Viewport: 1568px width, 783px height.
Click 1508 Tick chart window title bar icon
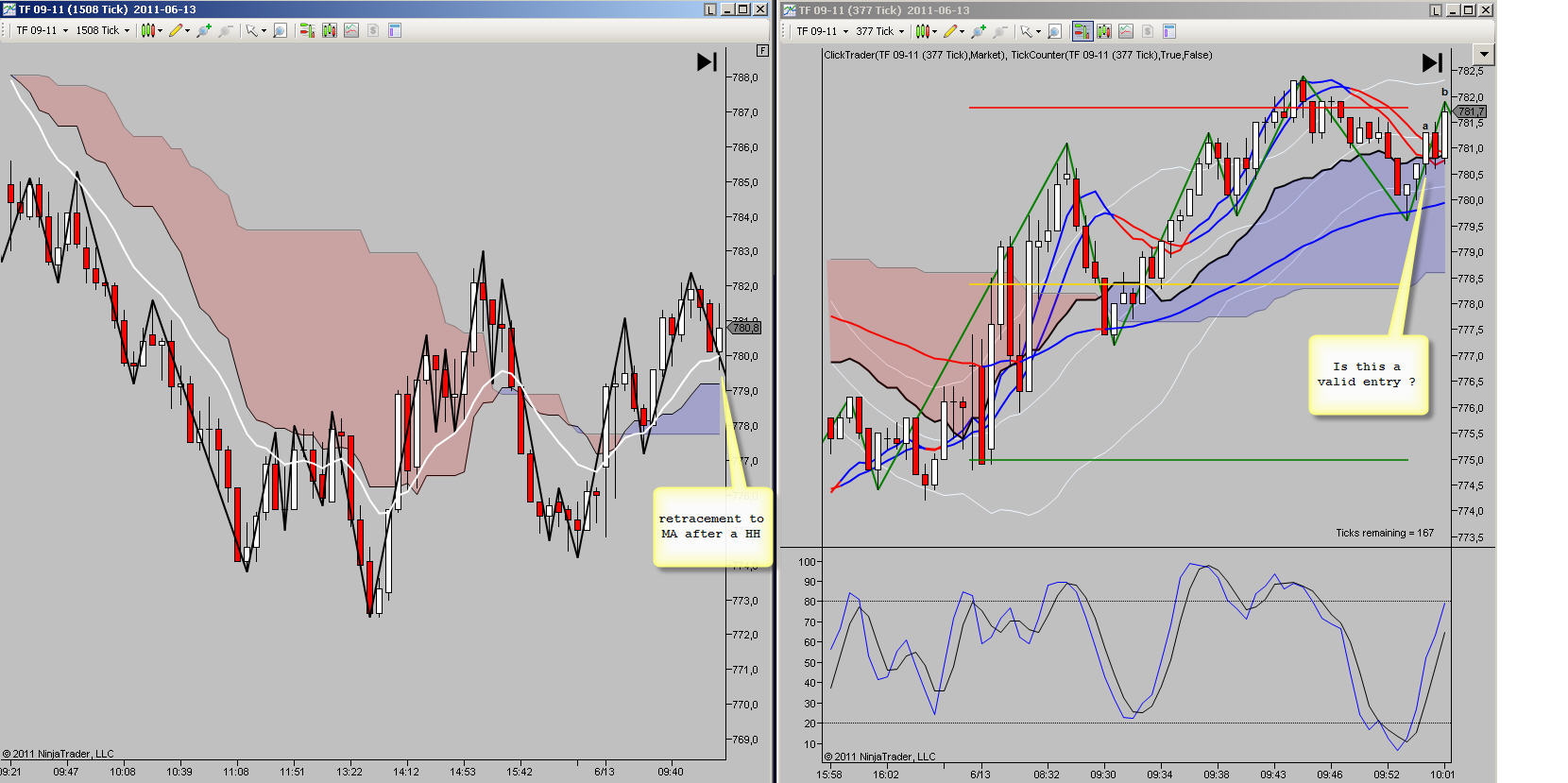(x=9, y=9)
